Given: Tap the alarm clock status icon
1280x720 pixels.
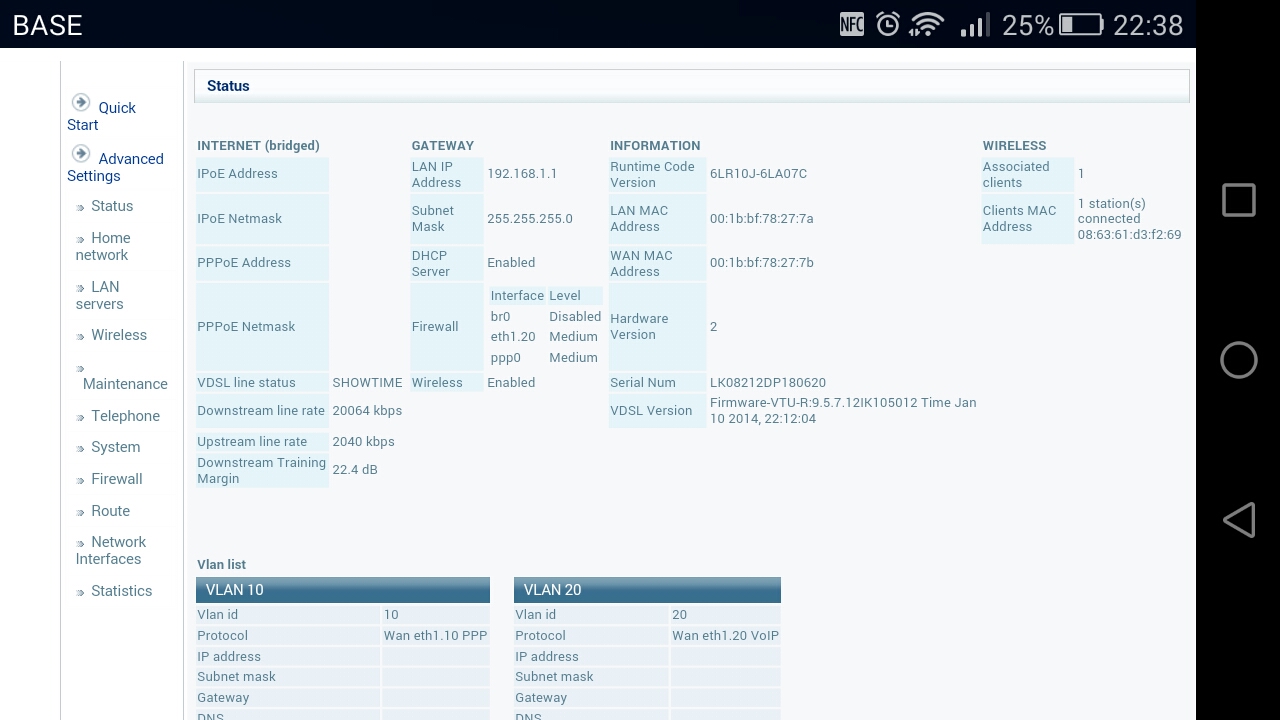Looking at the screenshot, I should point(887,25).
